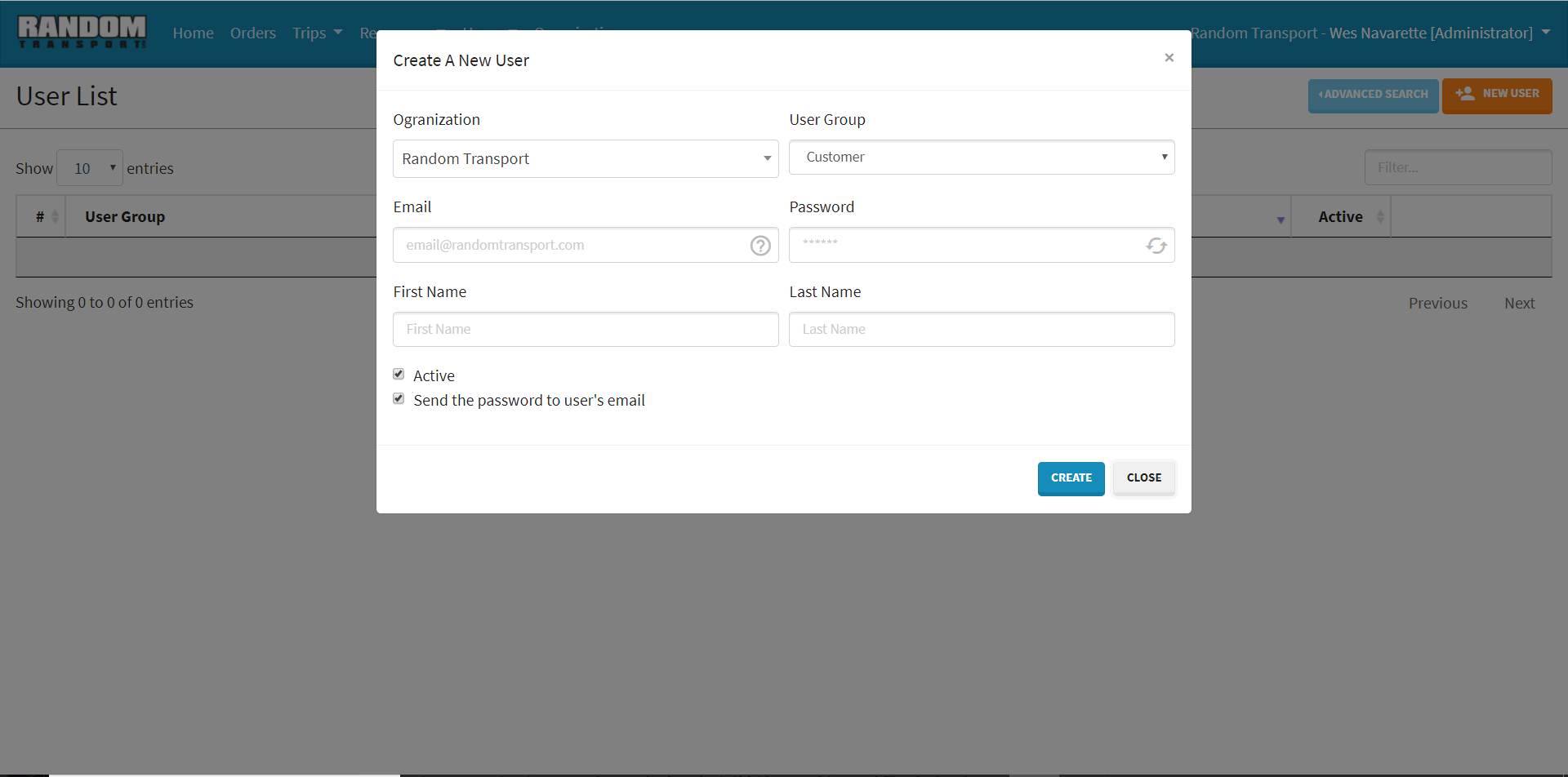Viewport: 1568px width, 777px height.
Task: Expand the User Group Customer dropdown
Action: [x=981, y=158]
